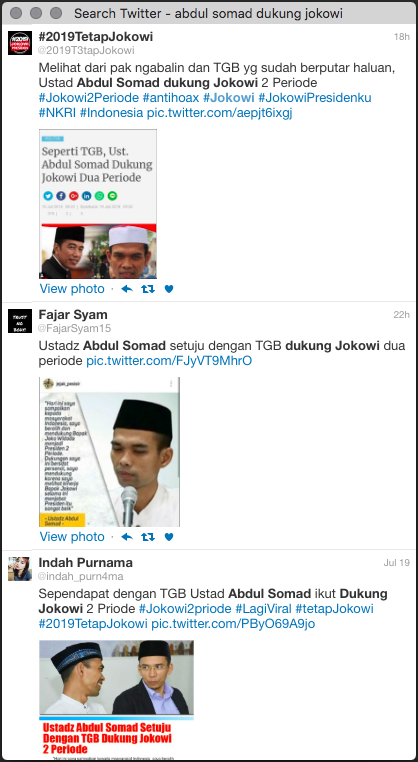Click View photo under the first tweet
Image resolution: width=418 pixels, height=762 pixels.
[72, 289]
